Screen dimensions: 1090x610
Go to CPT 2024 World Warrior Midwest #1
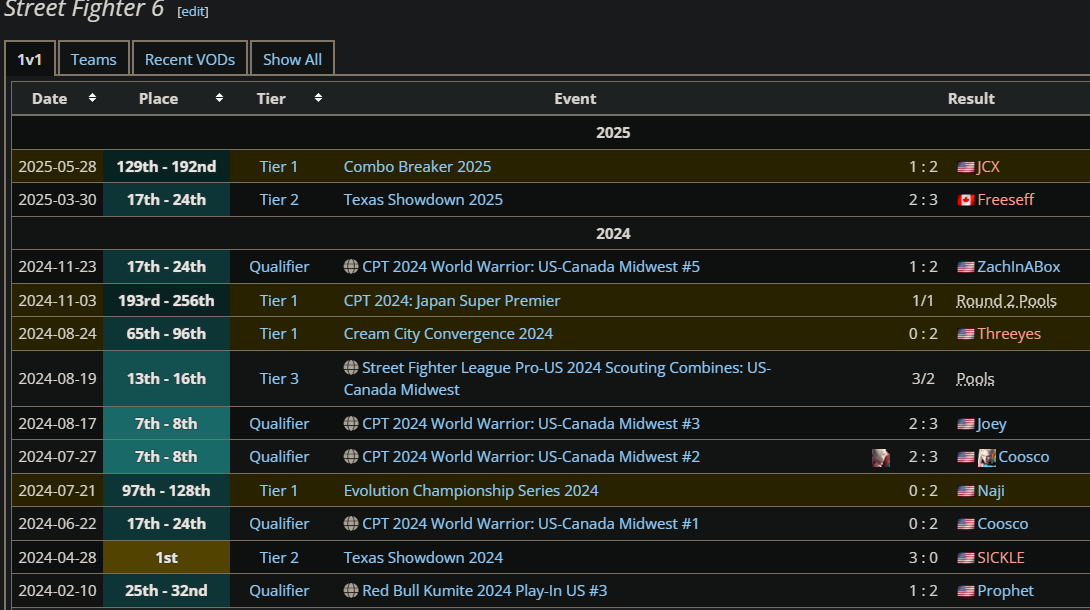coord(530,524)
